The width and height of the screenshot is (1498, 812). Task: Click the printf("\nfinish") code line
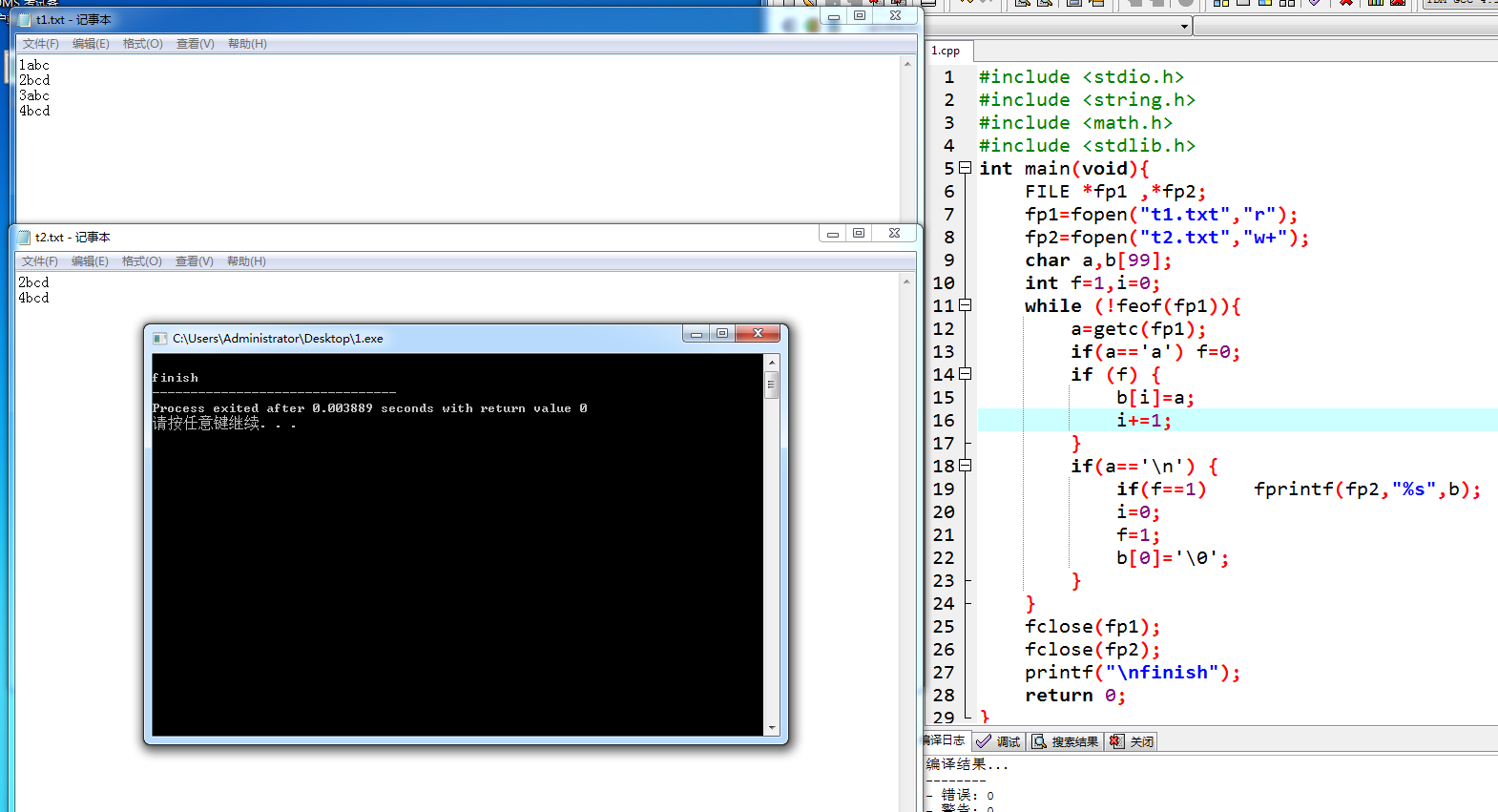[x=1134, y=672]
